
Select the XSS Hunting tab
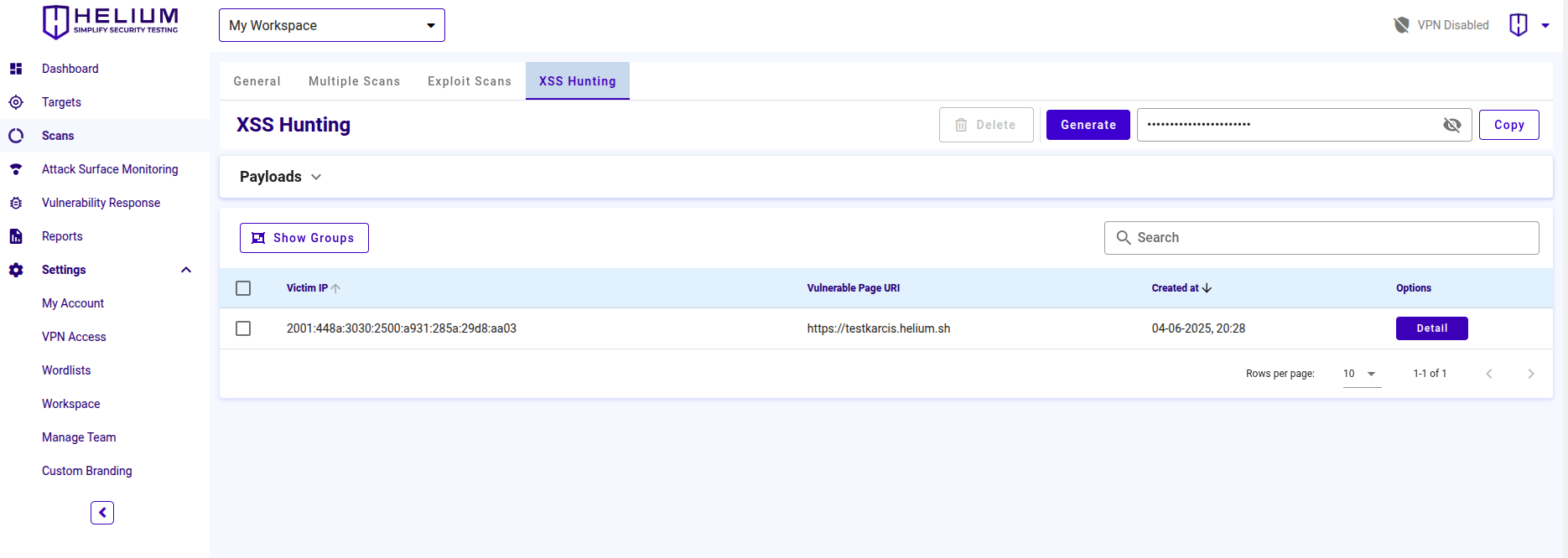(578, 81)
